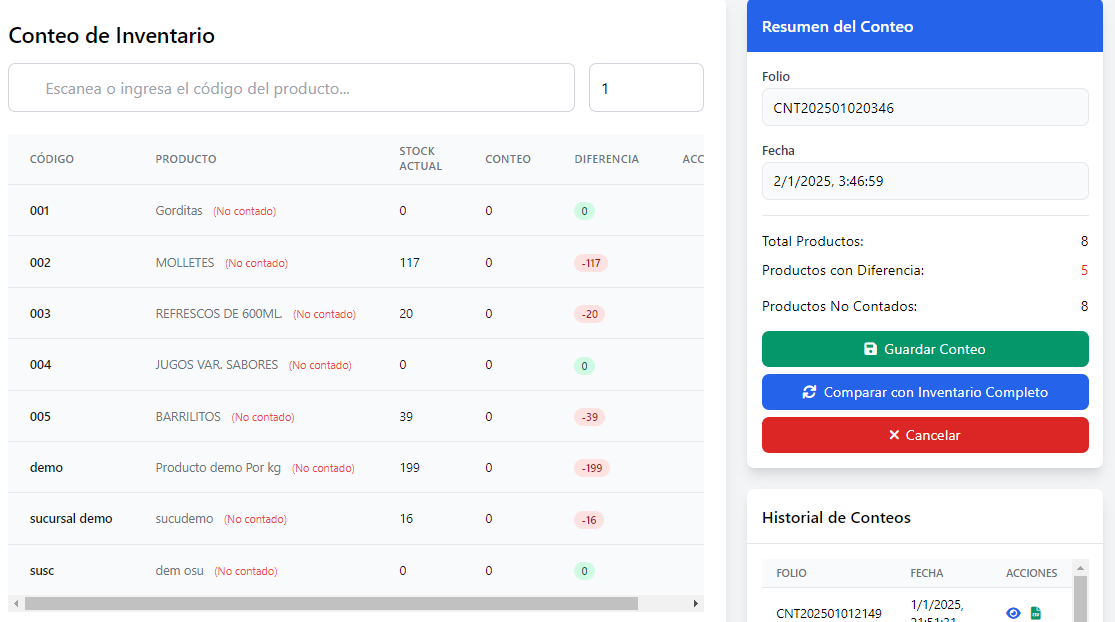View count CNT202501012149 with the eye icon
1115x622 pixels.
pos(1013,613)
